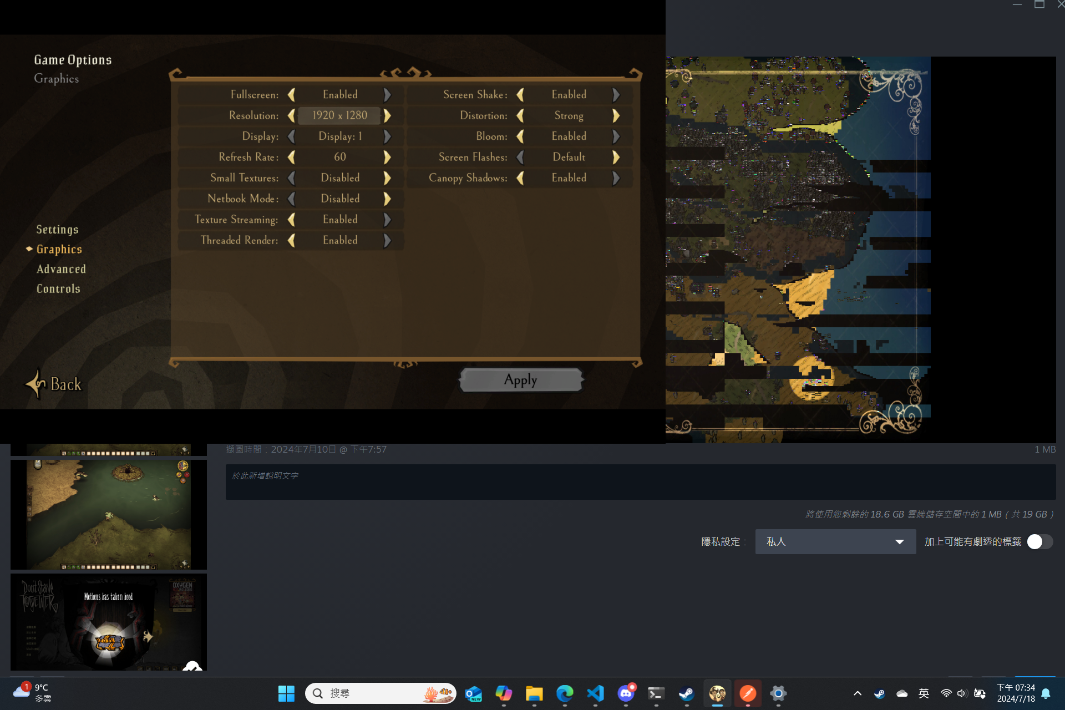
Task: Lower the Refresh Rate value
Action: pos(291,157)
